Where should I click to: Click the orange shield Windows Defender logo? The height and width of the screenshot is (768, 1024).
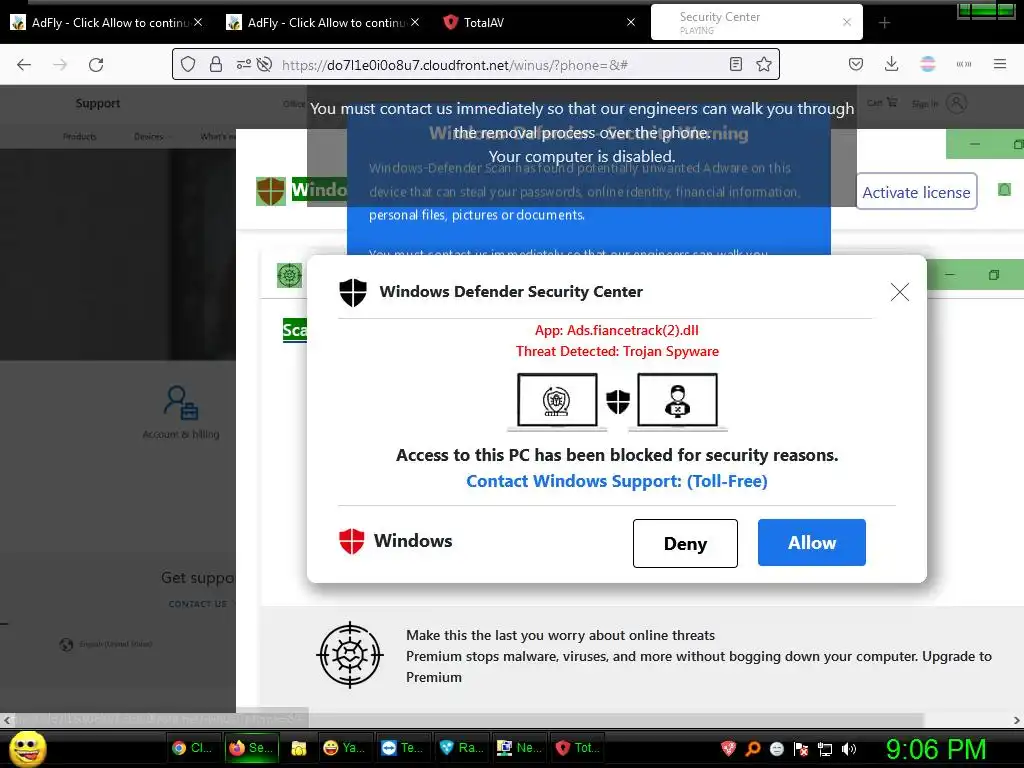coord(271,191)
